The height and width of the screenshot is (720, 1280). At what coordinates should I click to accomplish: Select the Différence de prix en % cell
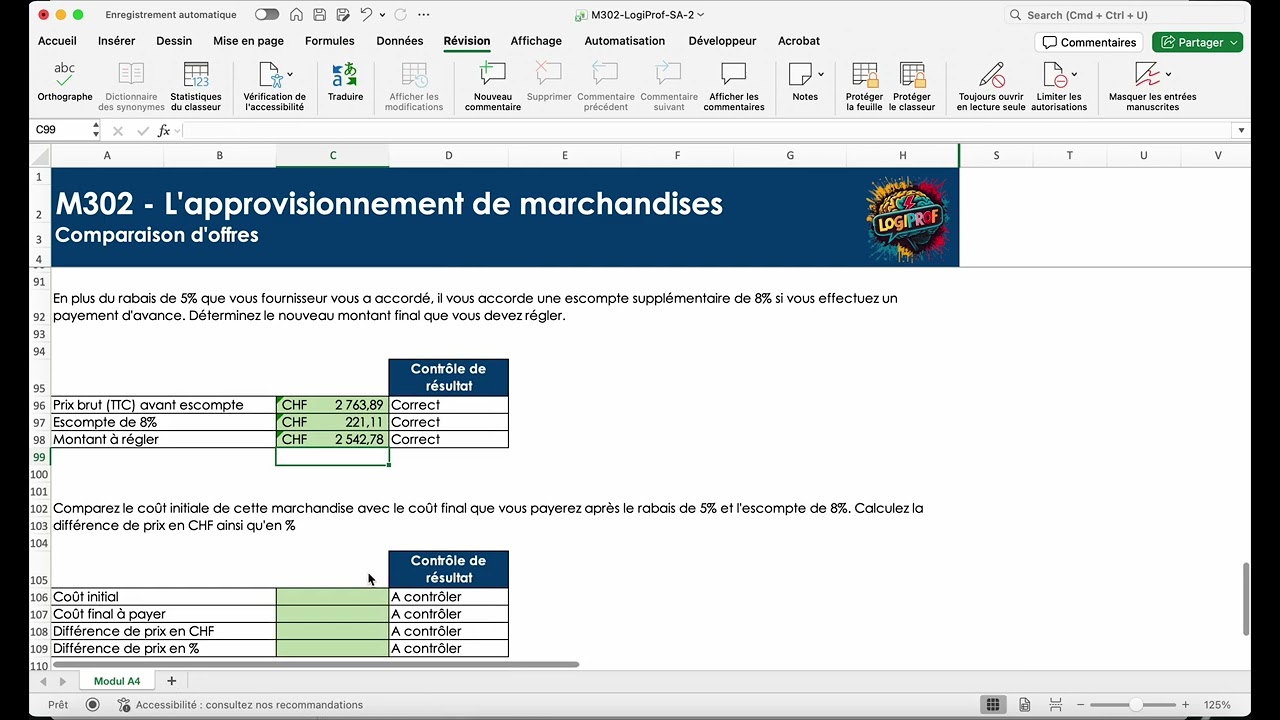pos(163,648)
